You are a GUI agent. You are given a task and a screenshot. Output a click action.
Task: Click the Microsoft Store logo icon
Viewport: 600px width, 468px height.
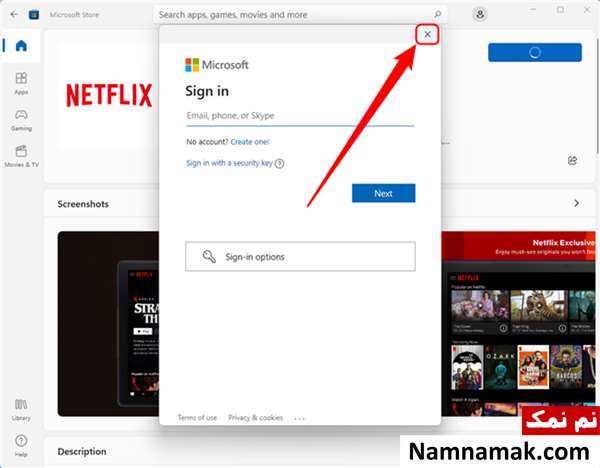click(34, 15)
